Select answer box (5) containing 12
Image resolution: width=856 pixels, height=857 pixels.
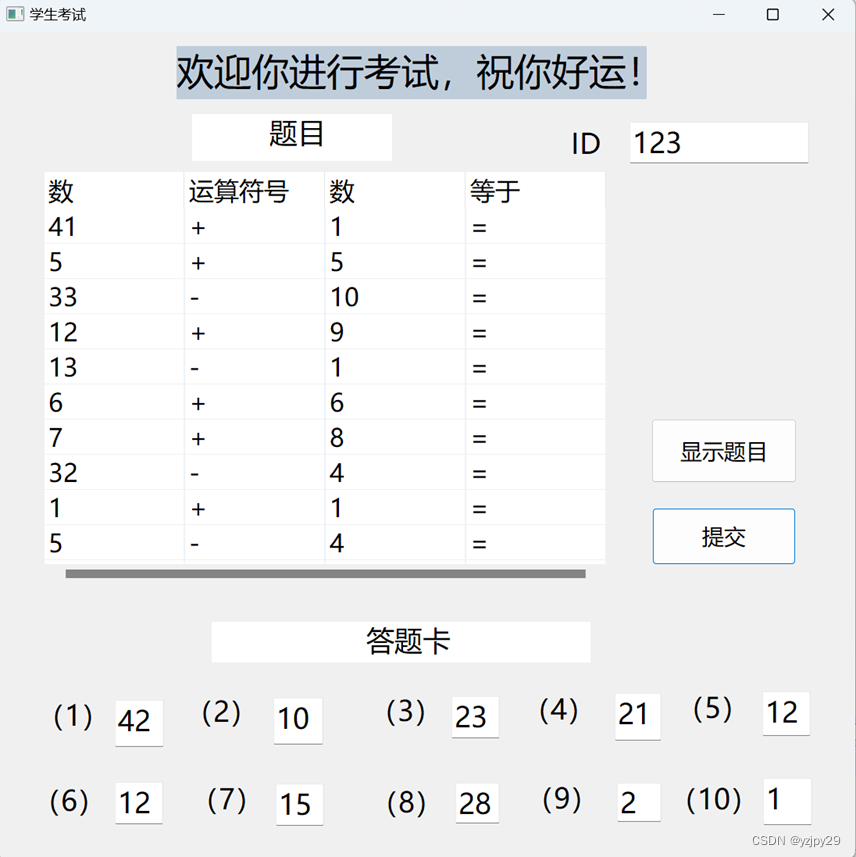785,713
